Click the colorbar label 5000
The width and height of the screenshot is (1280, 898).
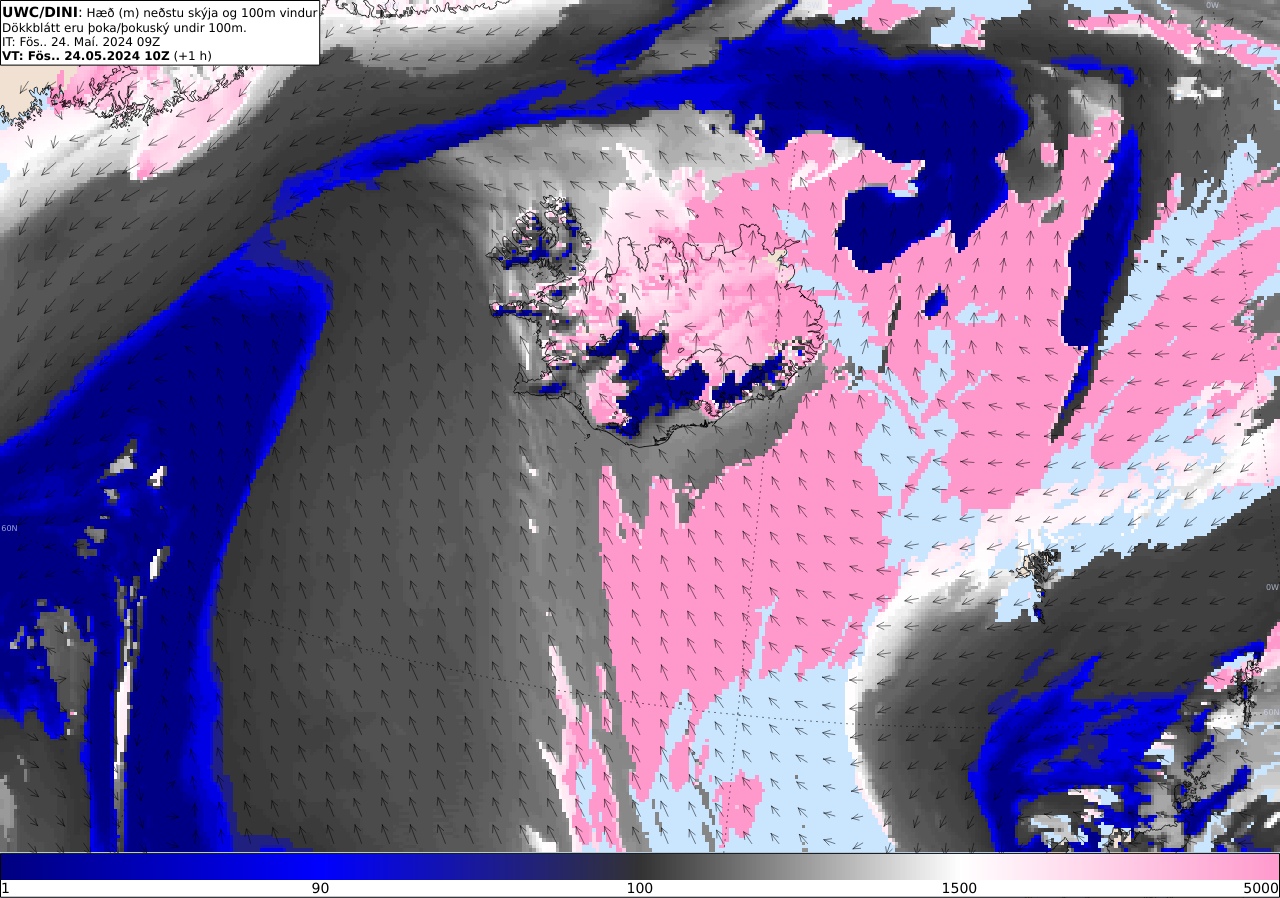pos(1262,888)
